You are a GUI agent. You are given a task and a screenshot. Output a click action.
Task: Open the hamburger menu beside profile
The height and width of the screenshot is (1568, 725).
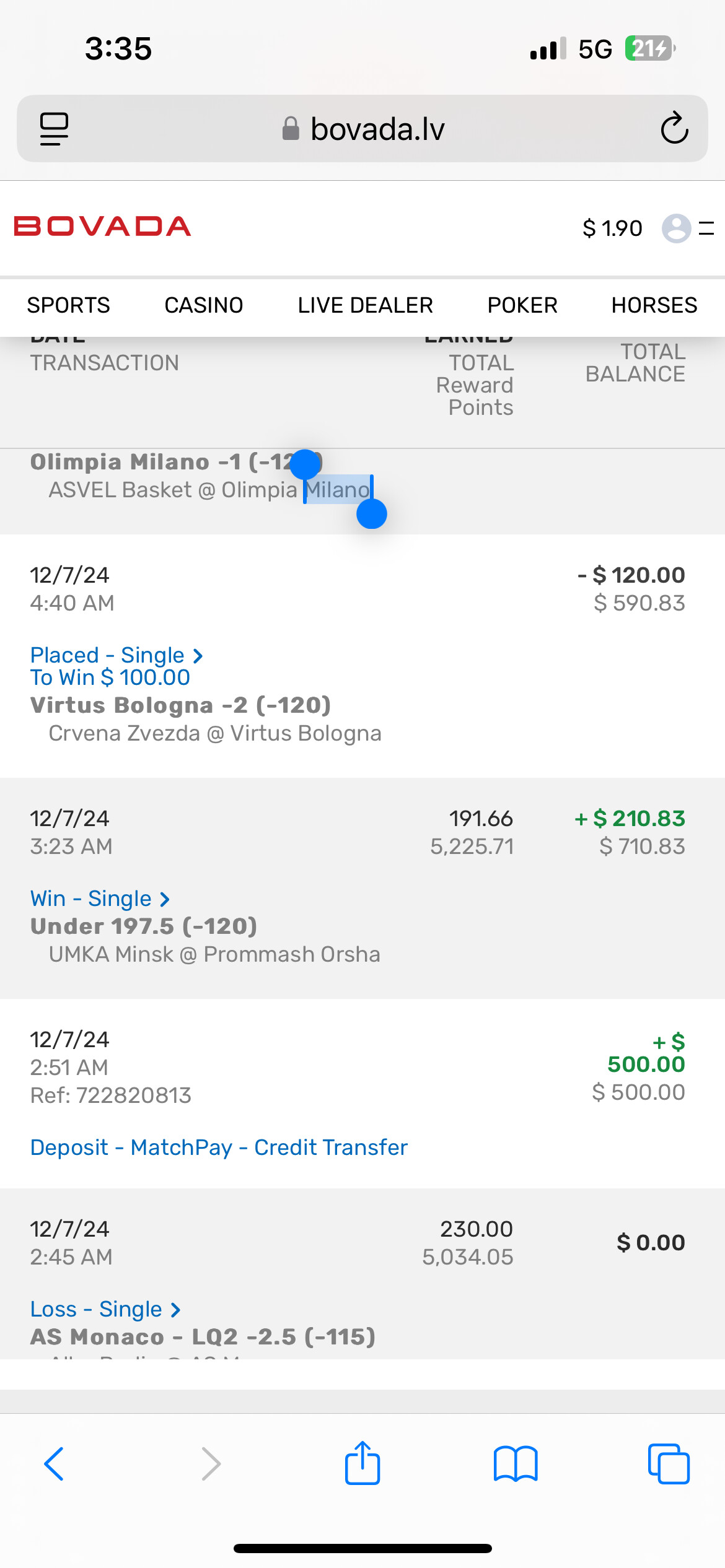[706, 228]
